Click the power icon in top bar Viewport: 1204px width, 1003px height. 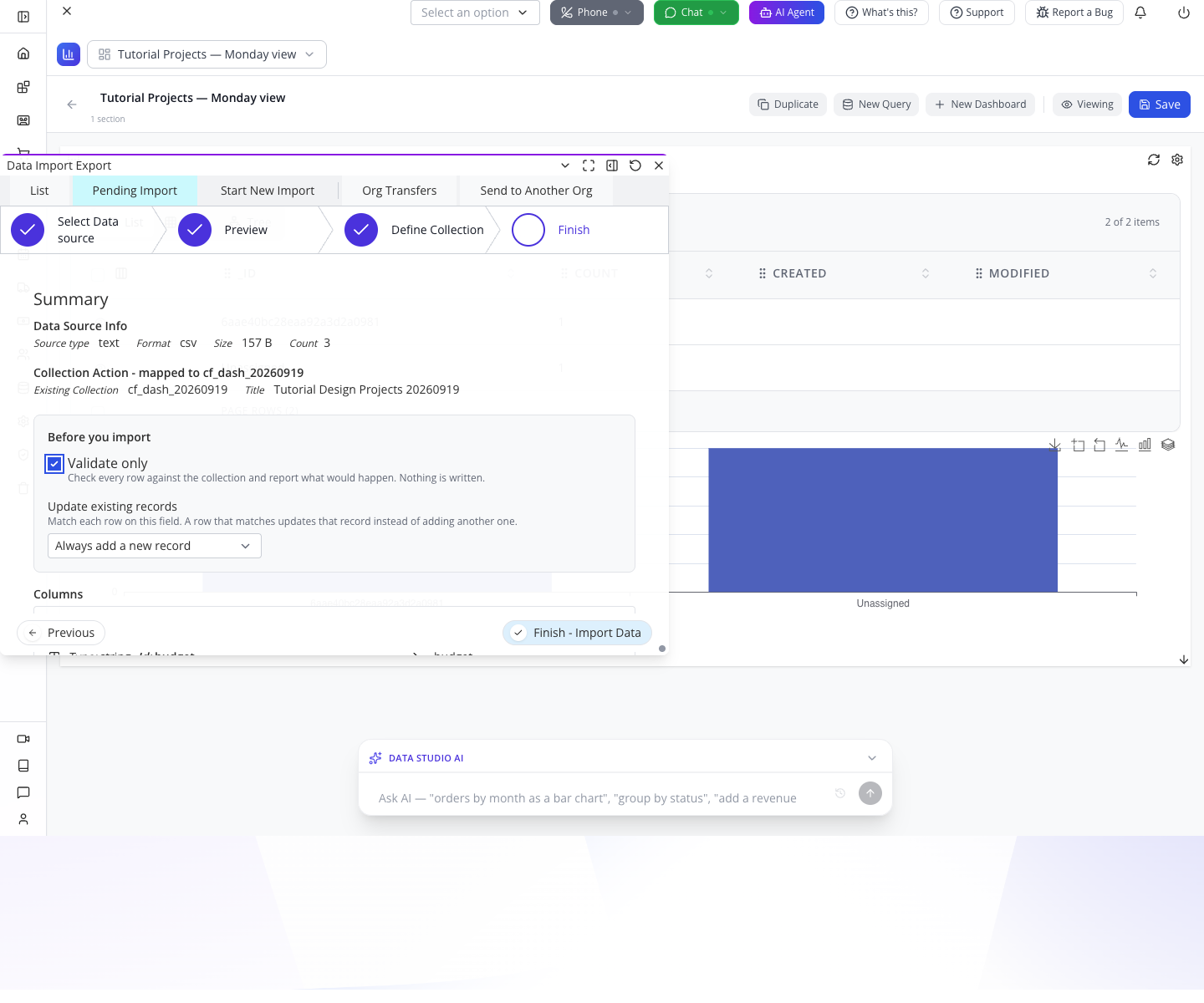coord(1184,13)
